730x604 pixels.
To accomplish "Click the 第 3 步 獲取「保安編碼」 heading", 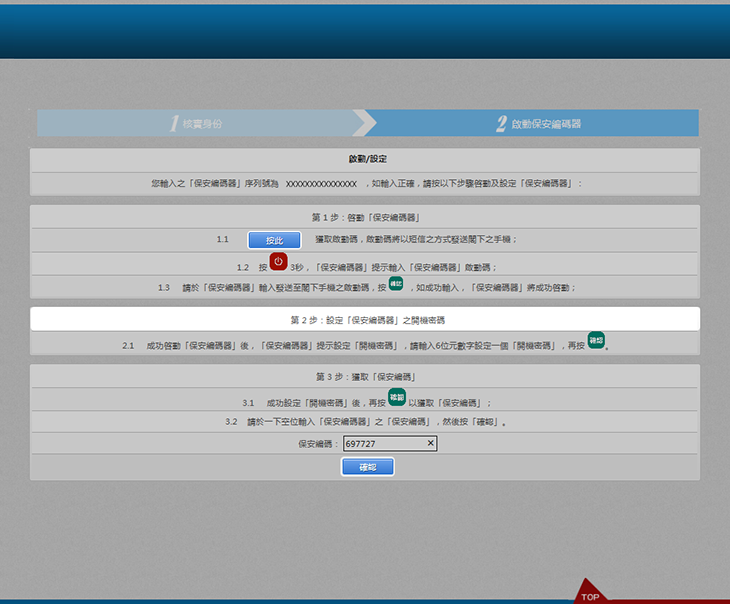I will (x=365, y=376).
